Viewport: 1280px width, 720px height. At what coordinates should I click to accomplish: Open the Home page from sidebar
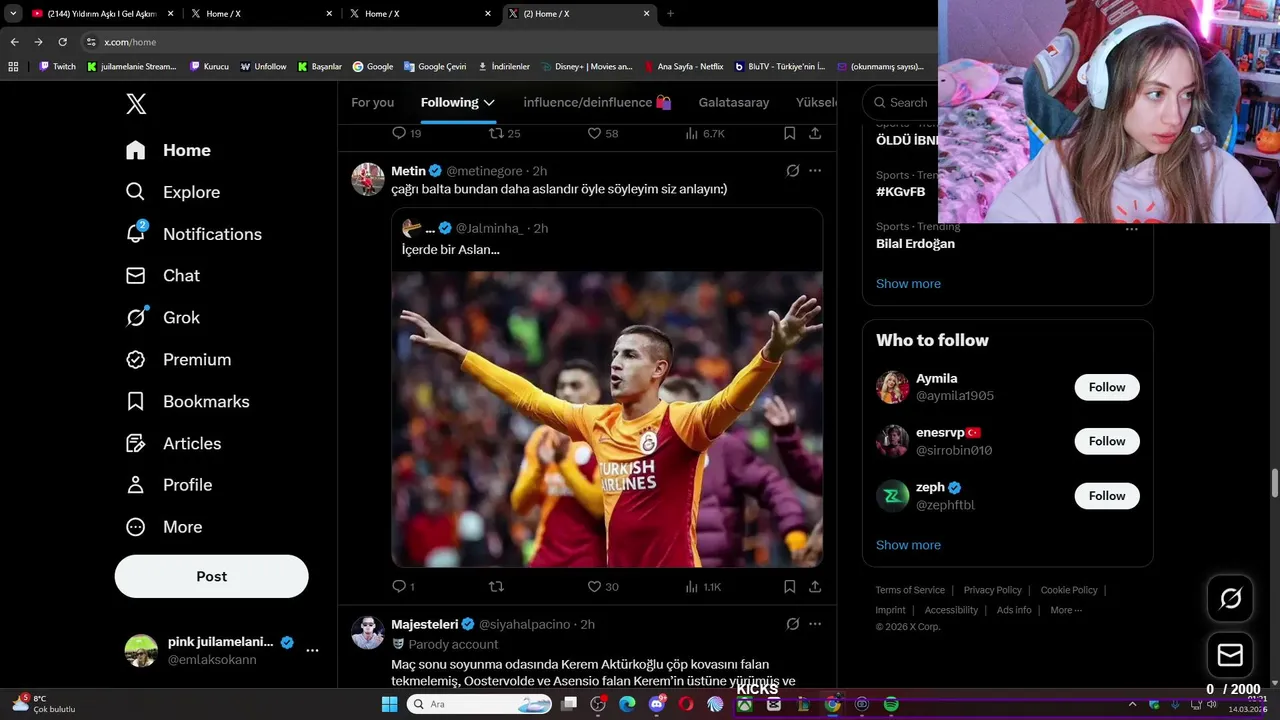[x=169, y=150]
